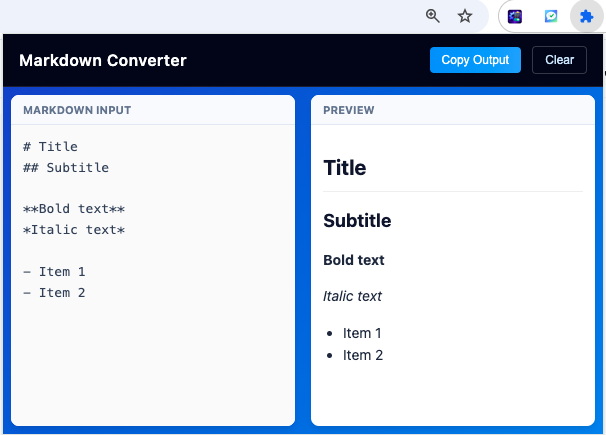Click the rendered Title heading in preview

tap(345, 168)
